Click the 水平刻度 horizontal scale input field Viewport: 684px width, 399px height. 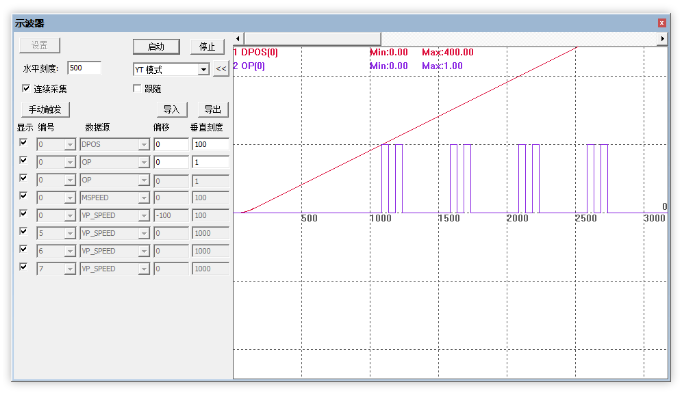pyautogui.click(x=85, y=68)
